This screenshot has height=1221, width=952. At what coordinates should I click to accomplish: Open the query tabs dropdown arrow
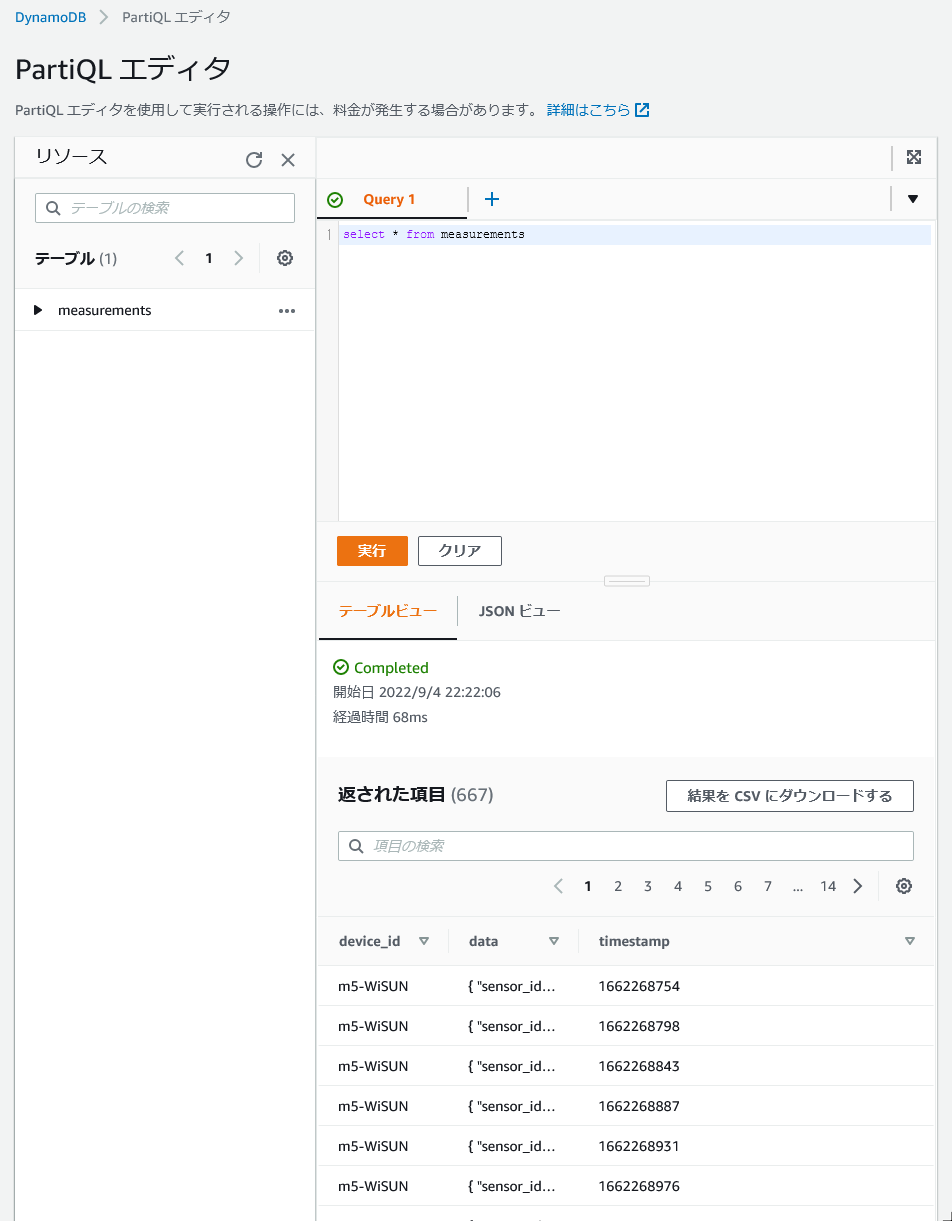point(913,199)
